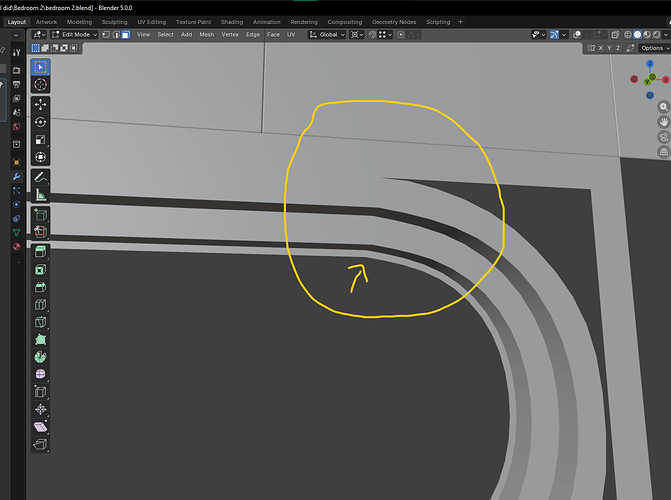The height and width of the screenshot is (500, 671).
Task: Toggle face select mode
Action: [126, 35]
